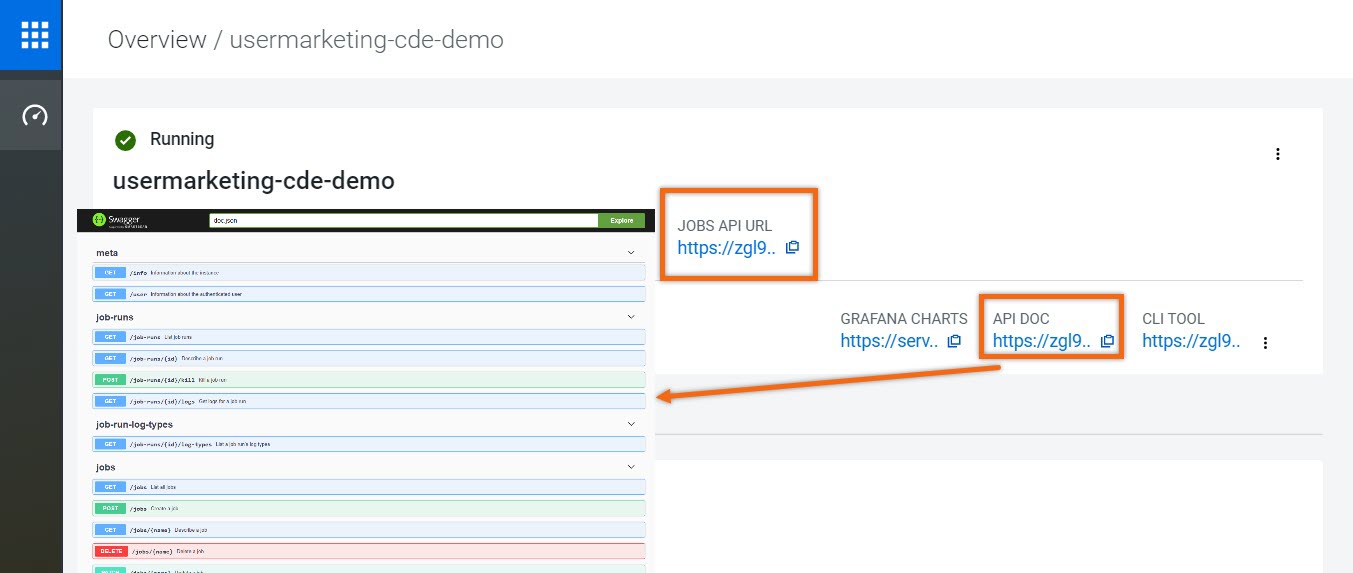Open the CLI Tool download link

pos(1191,341)
